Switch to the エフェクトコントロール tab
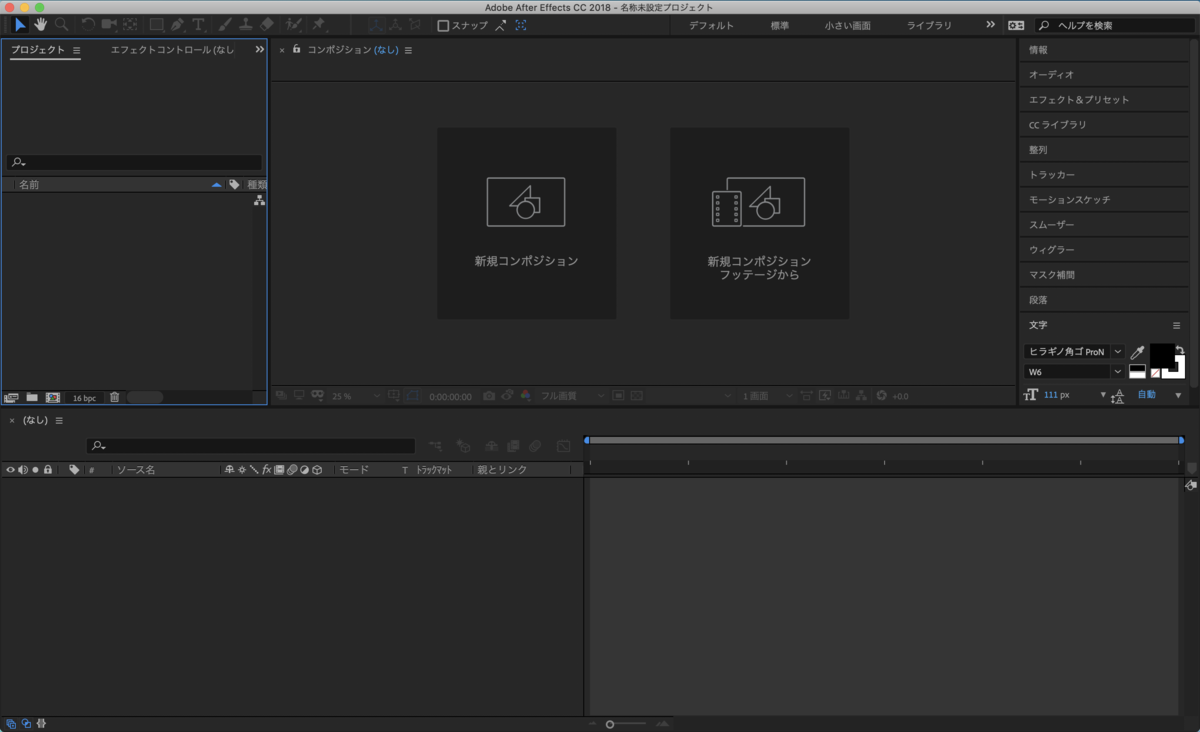Viewport: 1200px width, 732px height. tap(173, 50)
